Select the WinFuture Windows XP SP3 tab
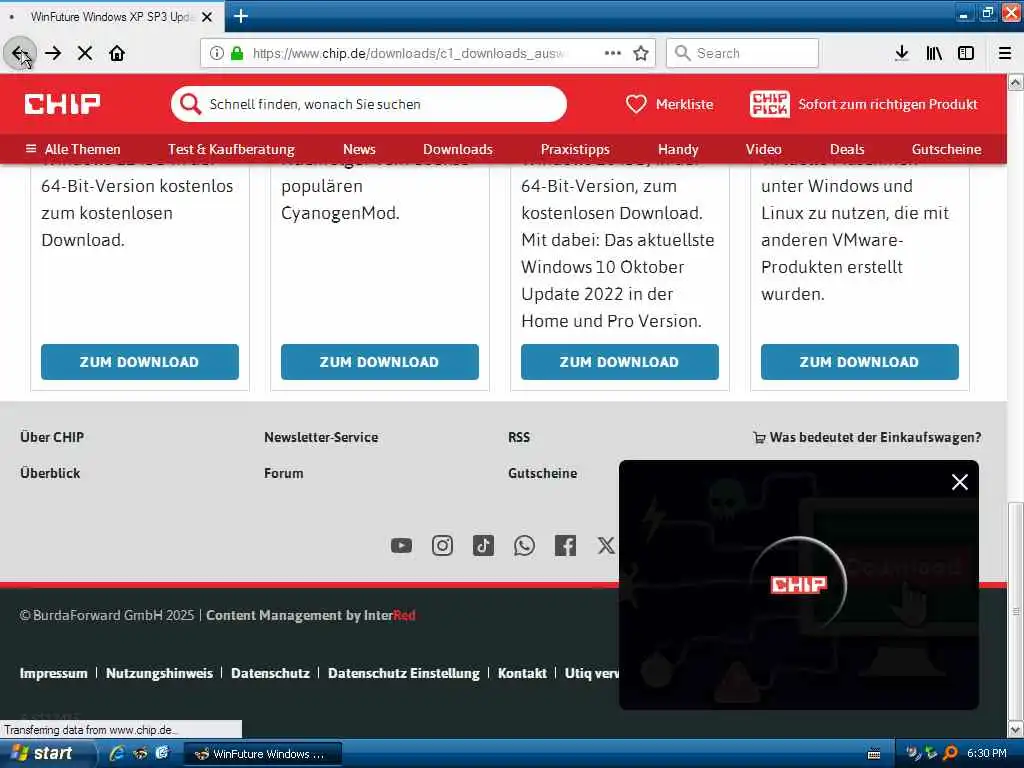Screen dimensions: 1024x768 [111, 17]
